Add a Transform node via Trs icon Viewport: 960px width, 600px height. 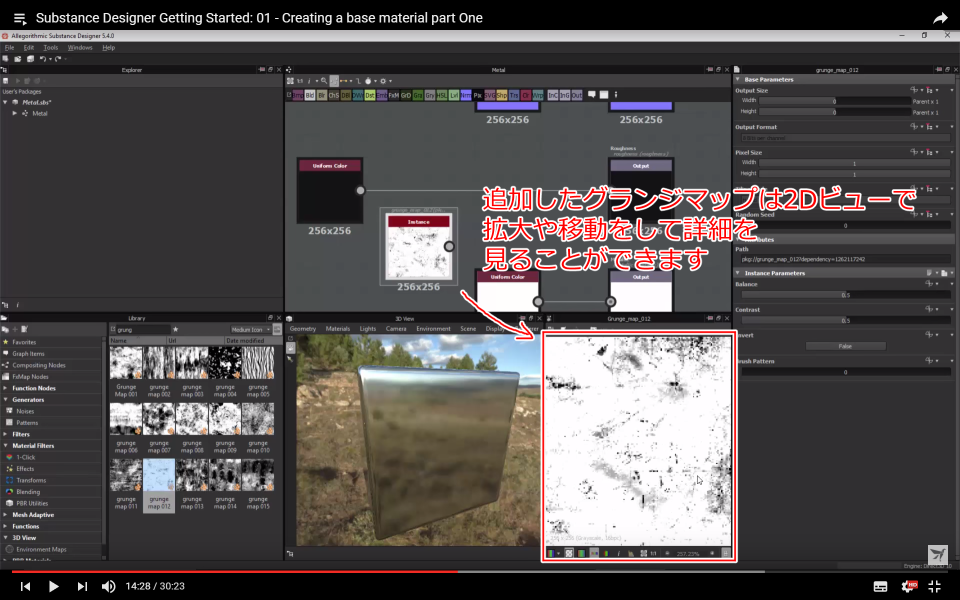(x=514, y=96)
